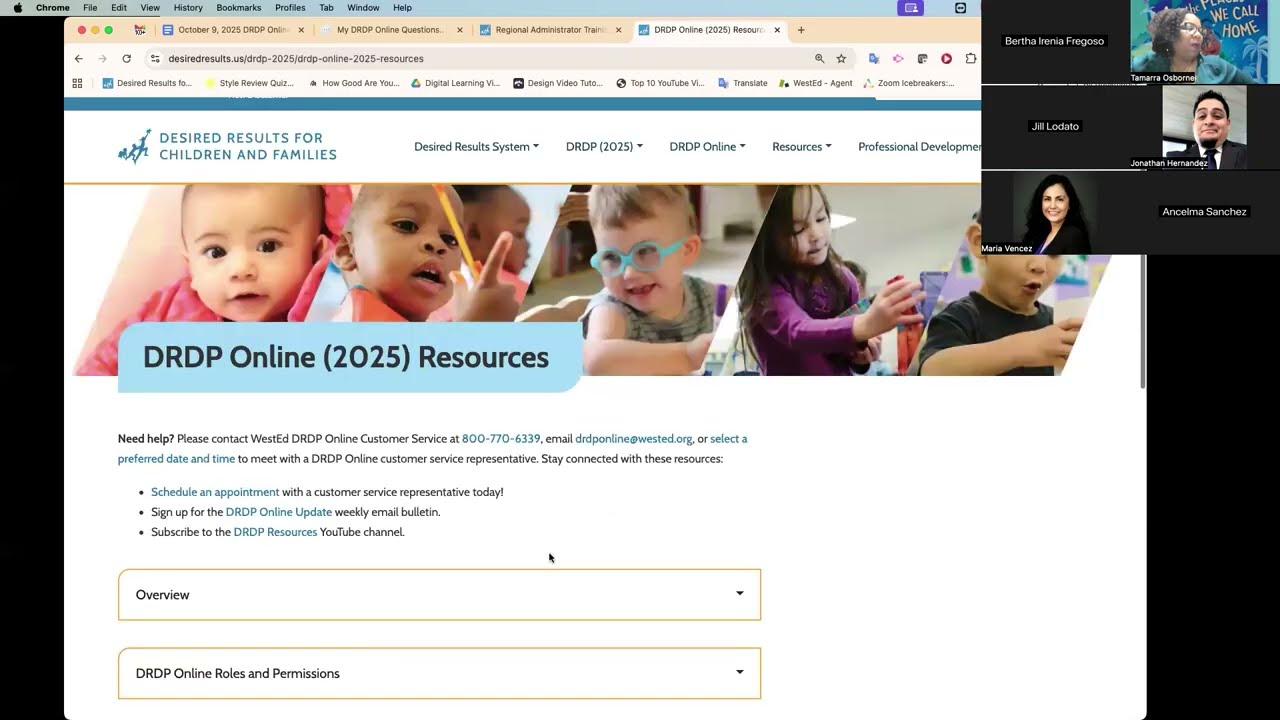
Task: Select Ancelma Sanchez participant tile
Action: pyautogui.click(x=1204, y=212)
